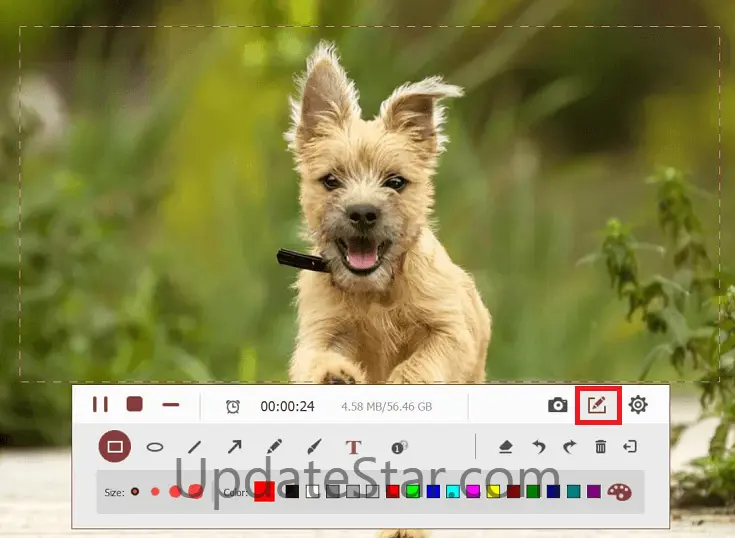Pick the magenta color swatch
The height and width of the screenshot is (538, 735).
(473, 491)
